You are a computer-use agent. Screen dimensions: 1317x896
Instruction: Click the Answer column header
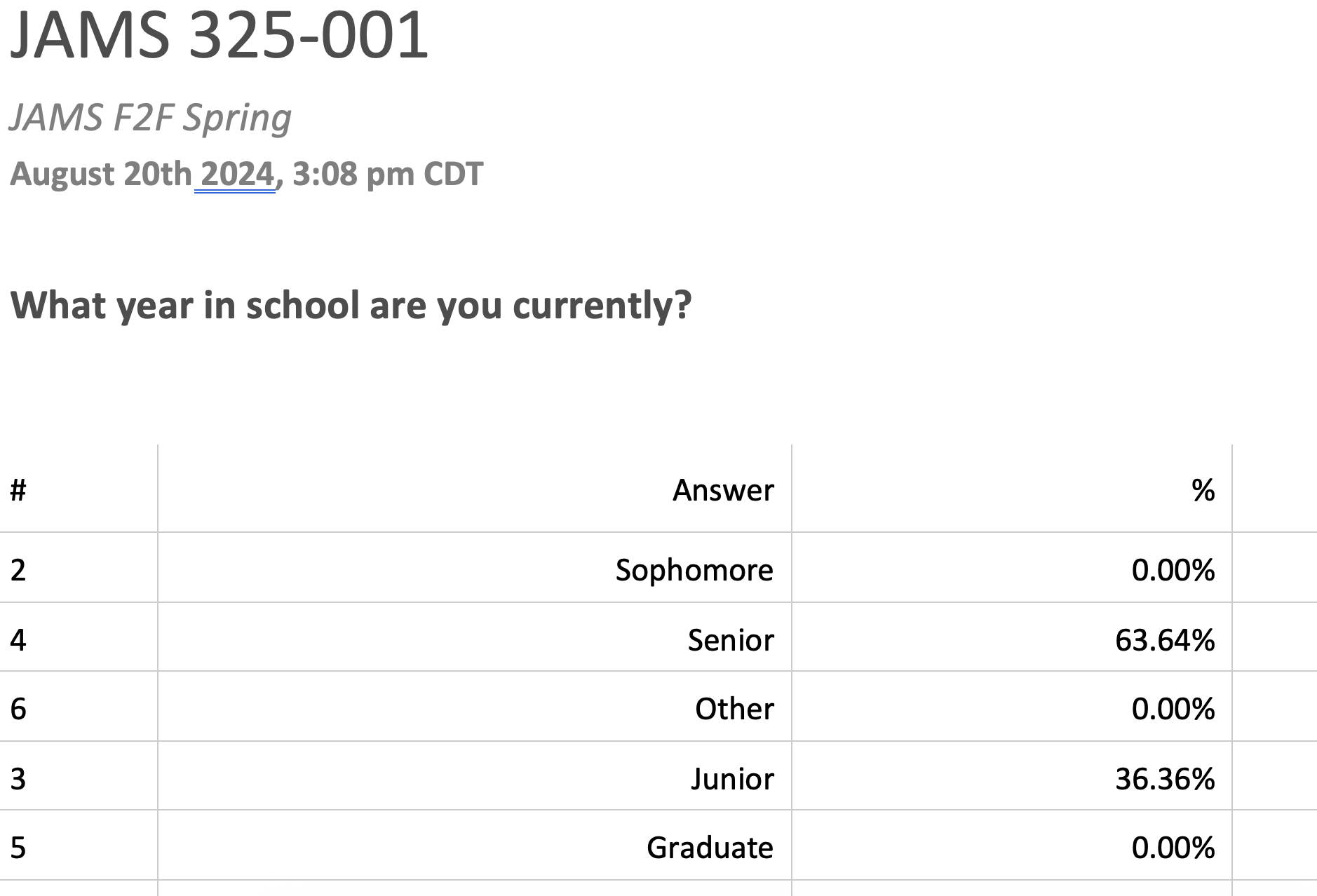(723, 490)
